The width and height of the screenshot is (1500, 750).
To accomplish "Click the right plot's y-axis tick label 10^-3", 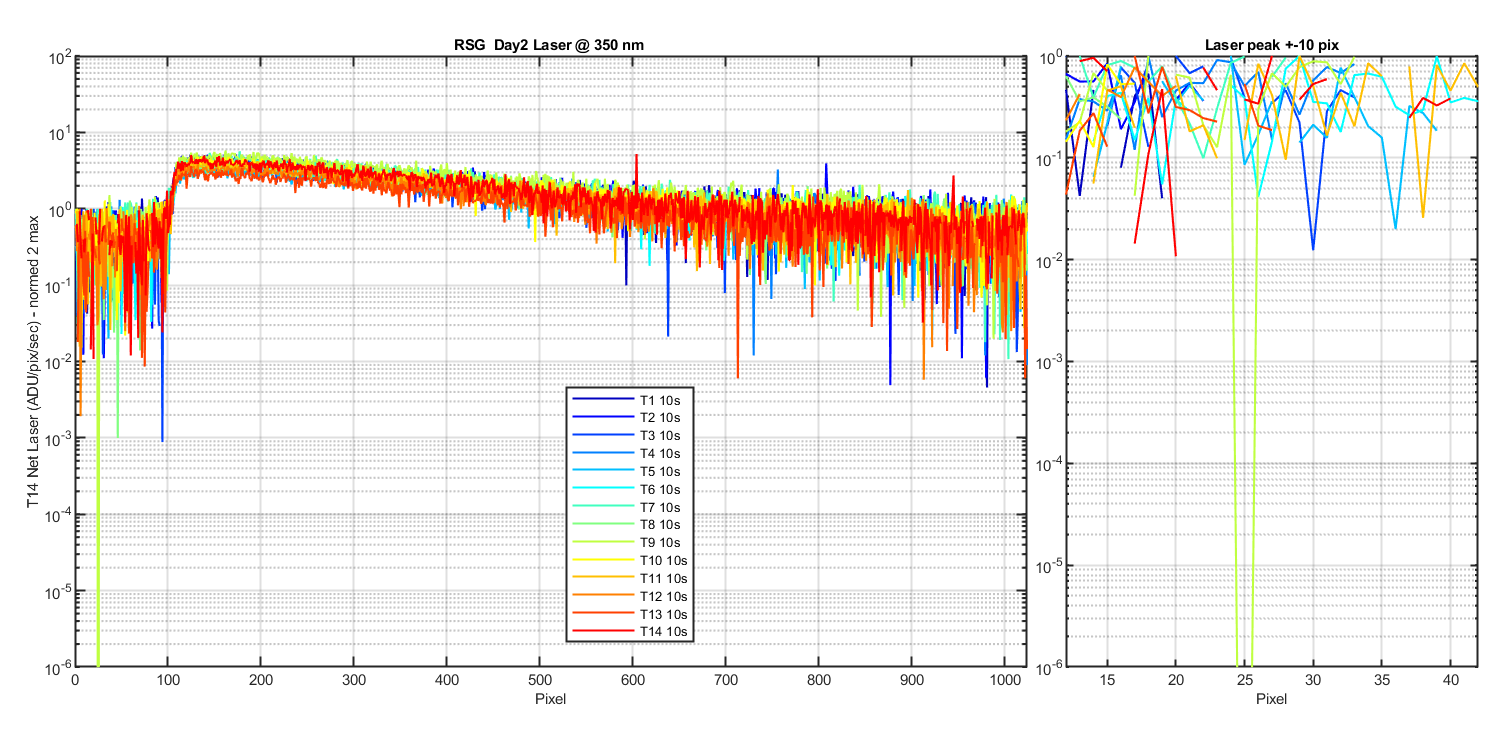I will pos(1047,361).
